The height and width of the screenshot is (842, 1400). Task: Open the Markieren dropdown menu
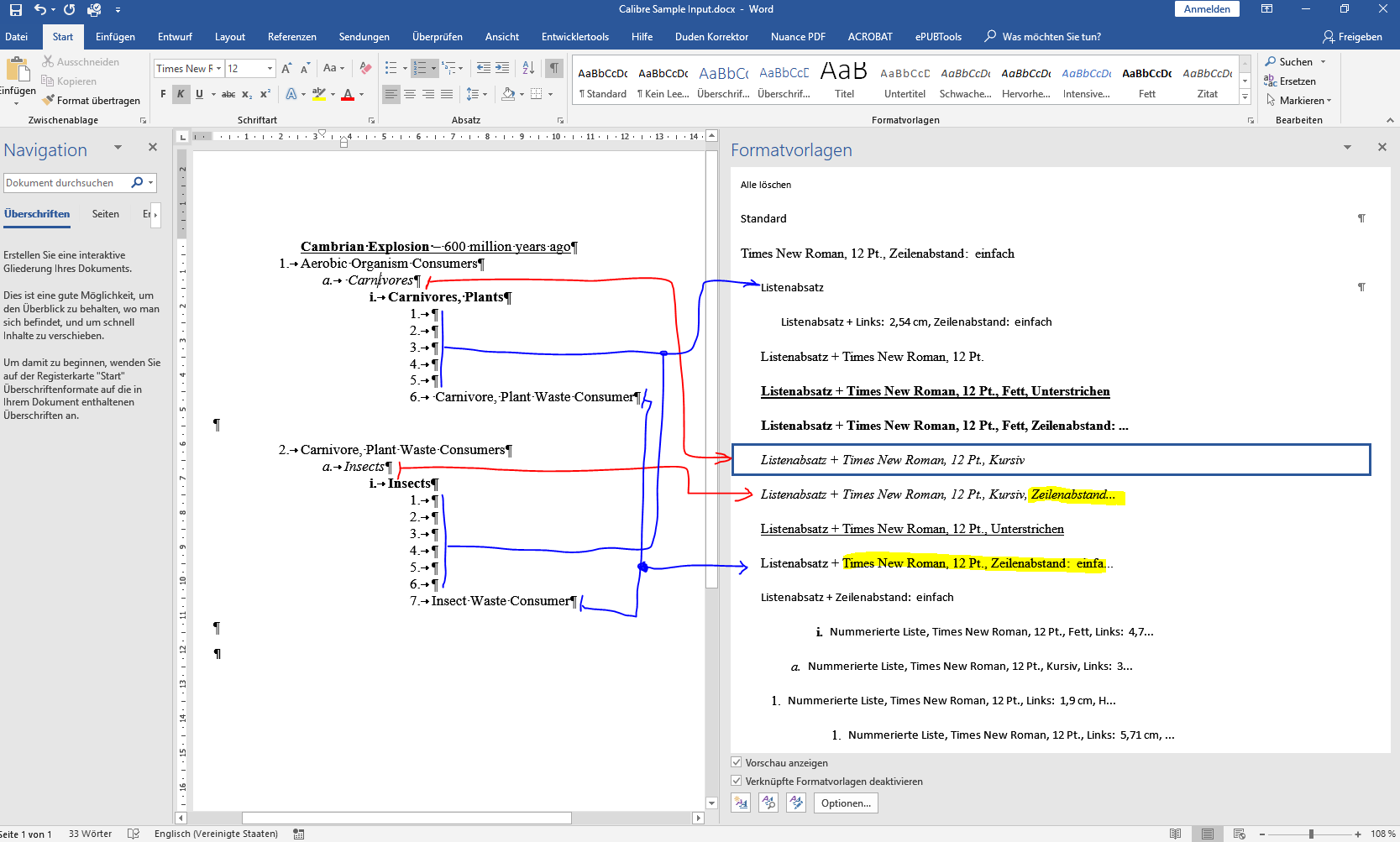tap(1300, 101)
